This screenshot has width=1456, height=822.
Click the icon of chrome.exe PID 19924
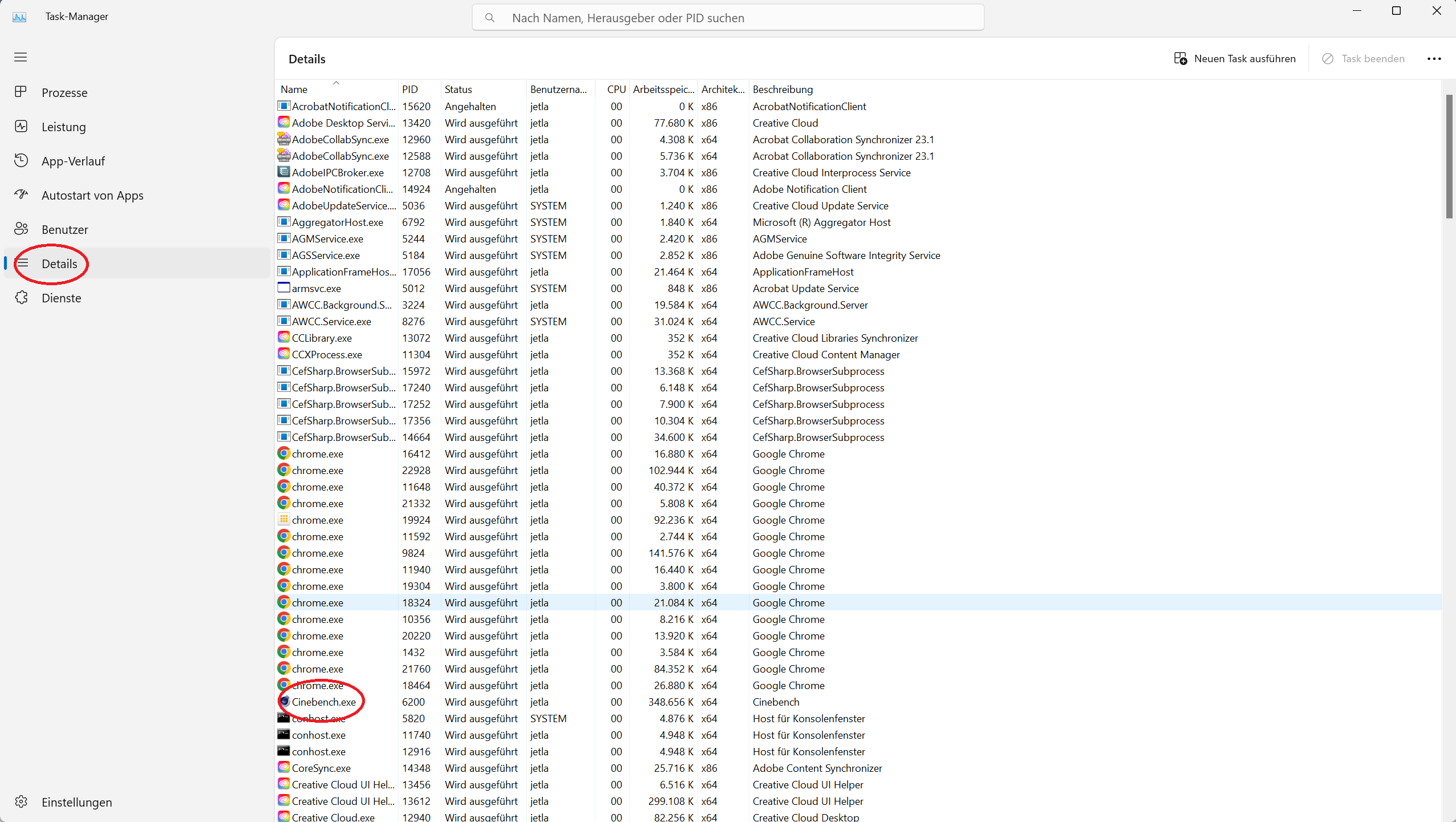point(283,519)
